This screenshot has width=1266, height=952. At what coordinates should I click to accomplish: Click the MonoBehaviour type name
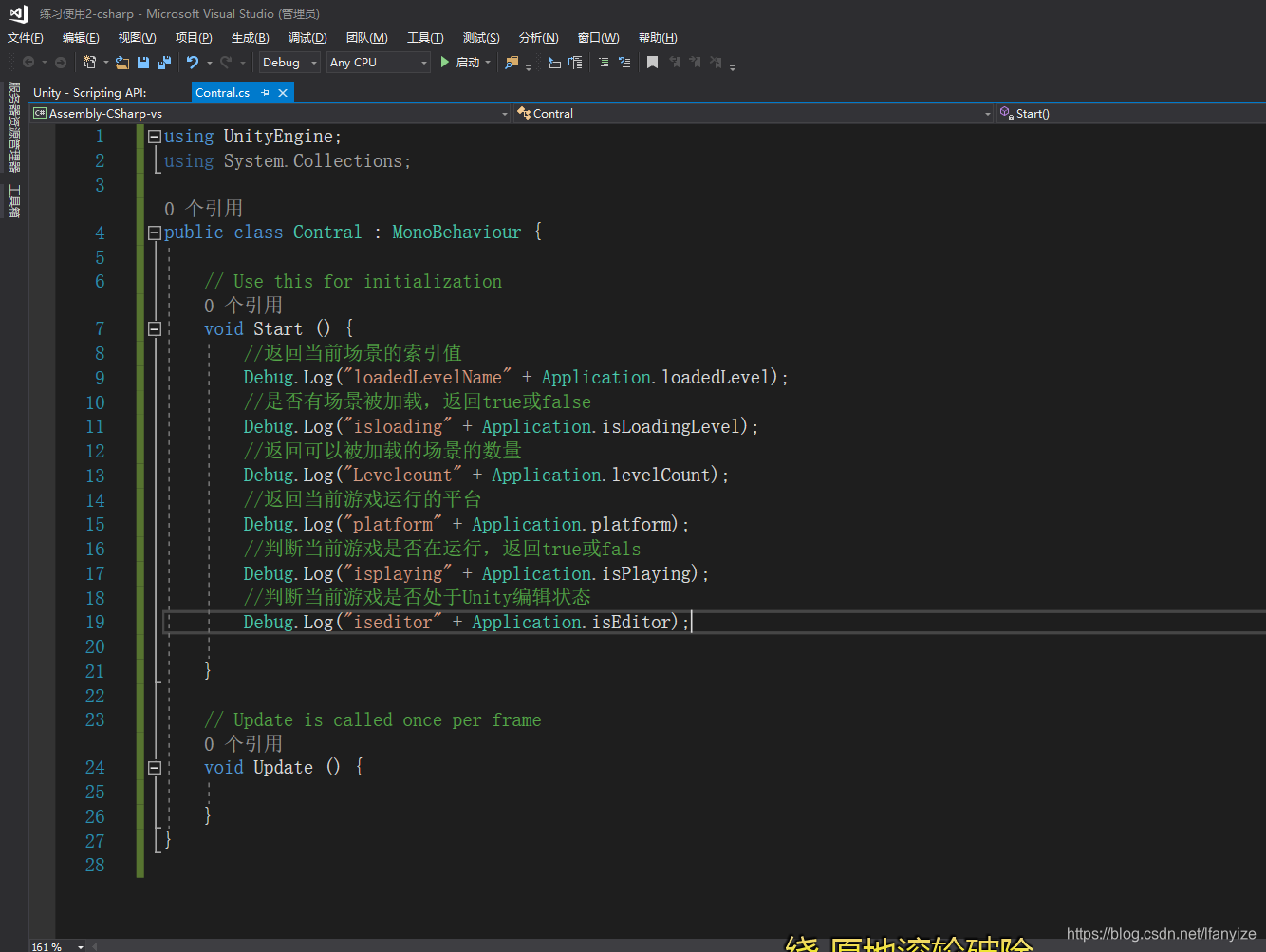pos(456,233)
